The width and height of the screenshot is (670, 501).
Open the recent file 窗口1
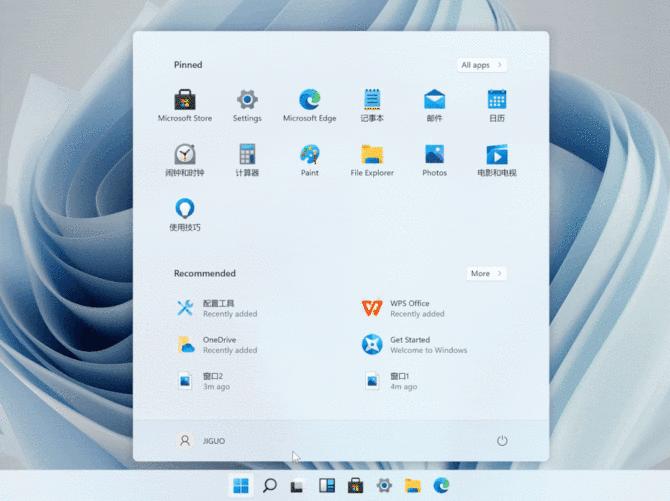click(390, 381)
